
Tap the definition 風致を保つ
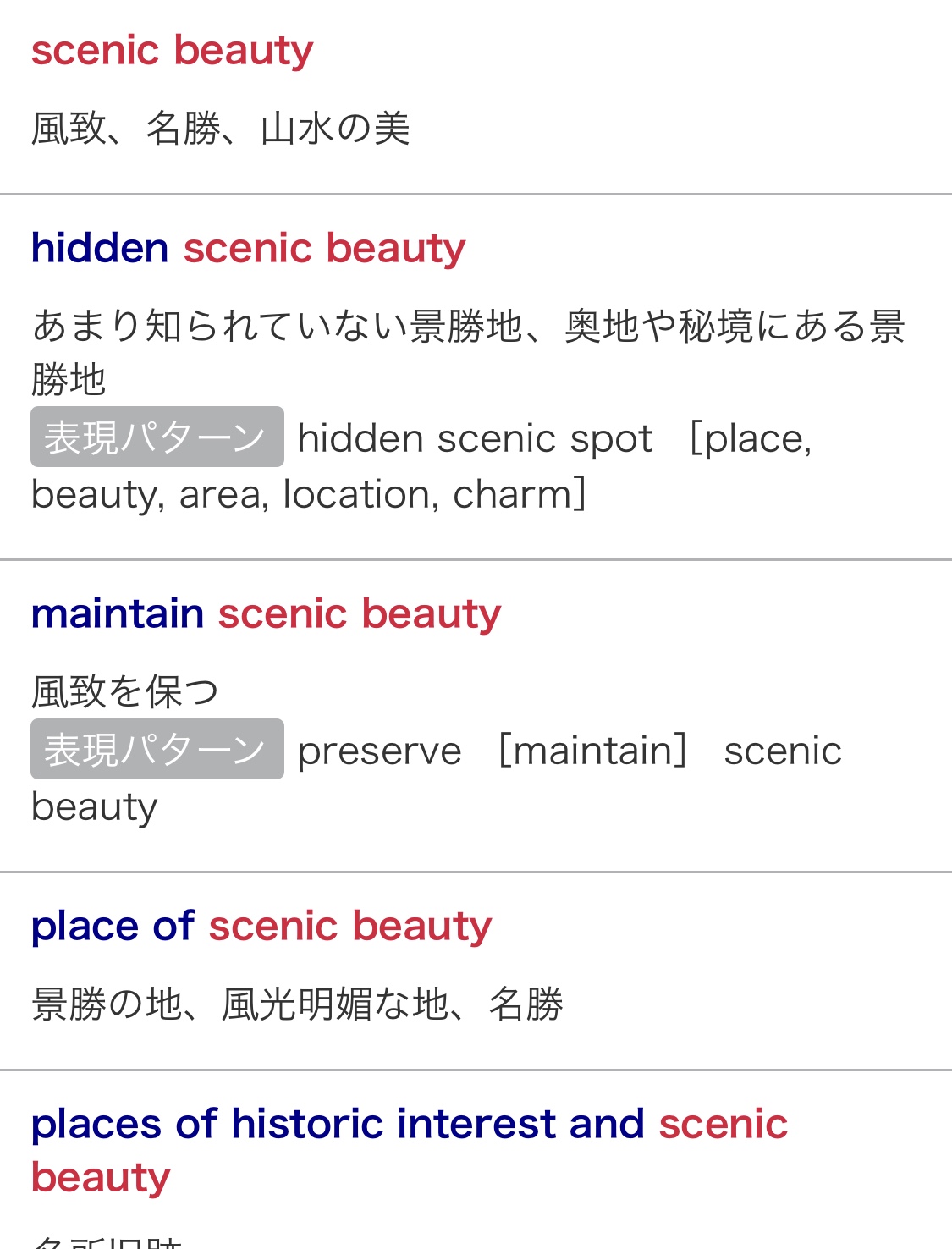point(125,692)
